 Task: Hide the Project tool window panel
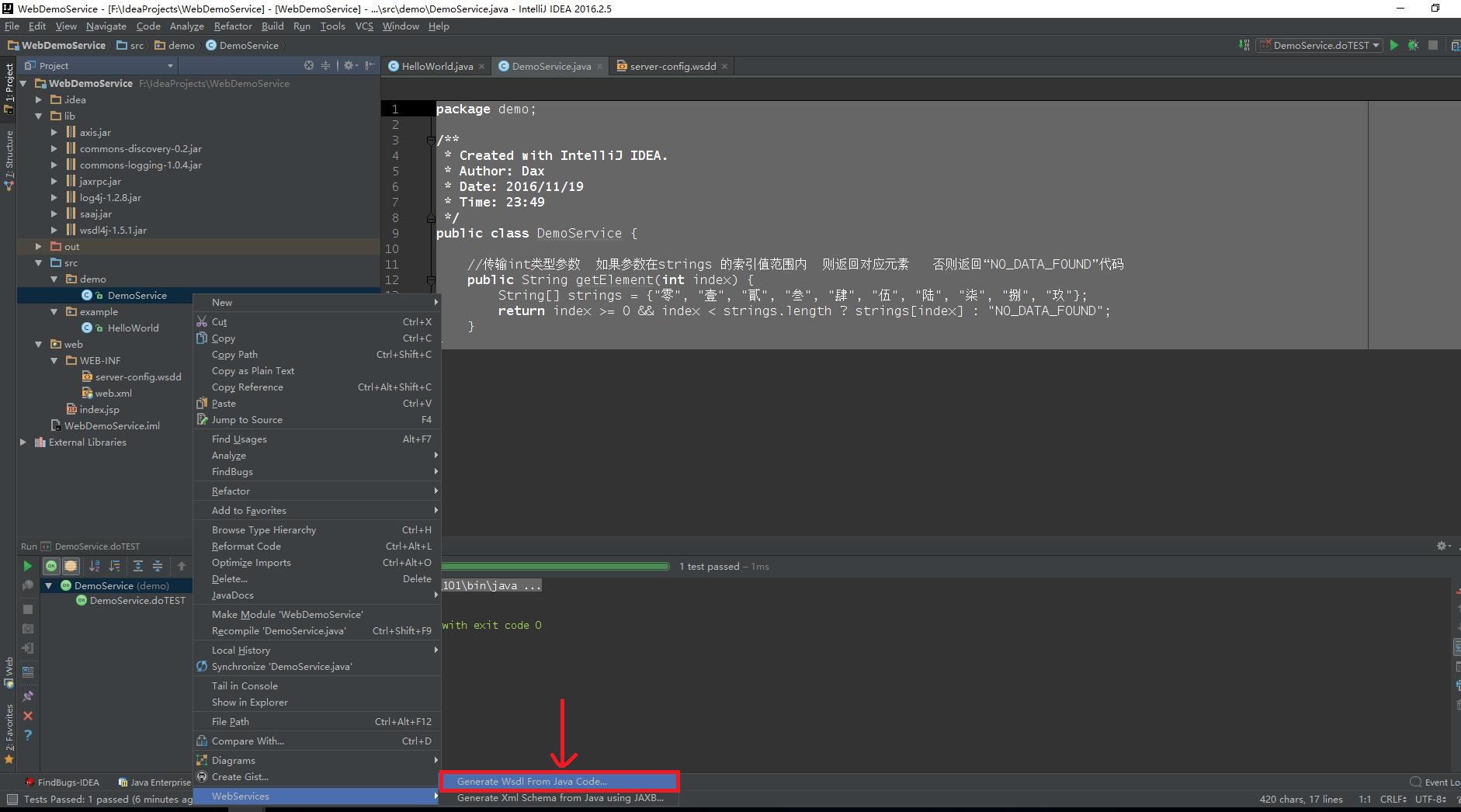point(370,65)
